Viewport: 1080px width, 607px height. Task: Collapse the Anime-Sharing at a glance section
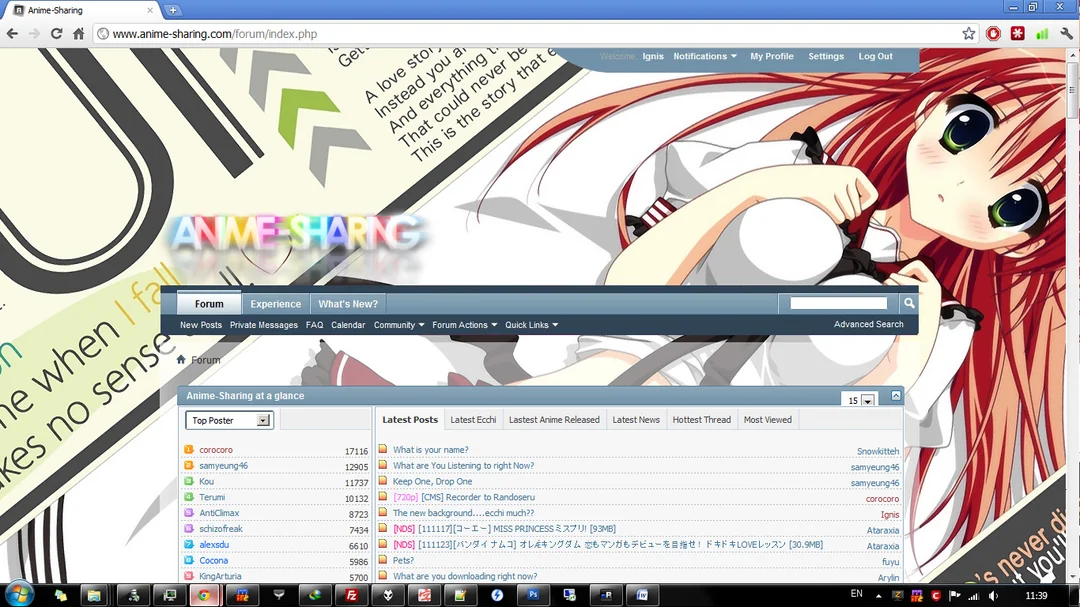pos(893,395)
